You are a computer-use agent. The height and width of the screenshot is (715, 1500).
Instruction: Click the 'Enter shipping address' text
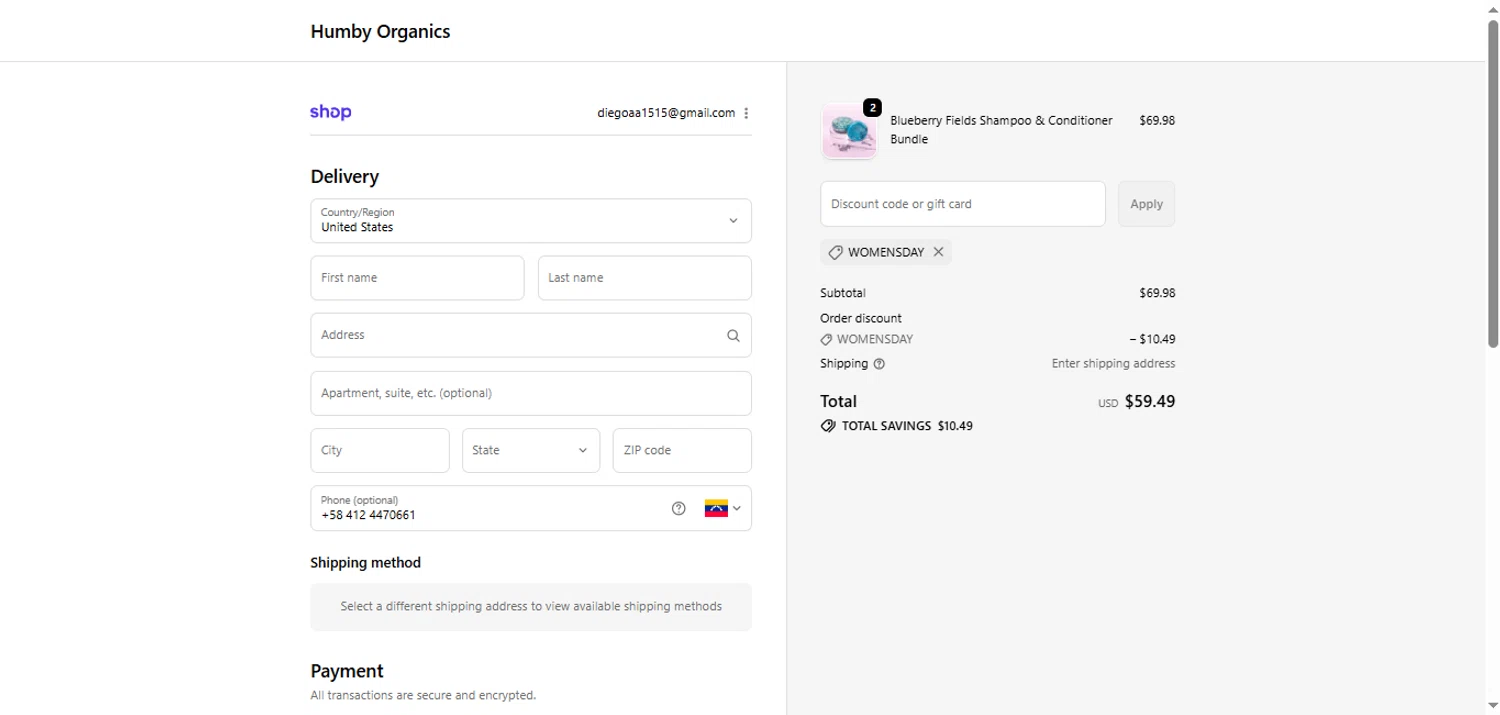click(1113, 364)
